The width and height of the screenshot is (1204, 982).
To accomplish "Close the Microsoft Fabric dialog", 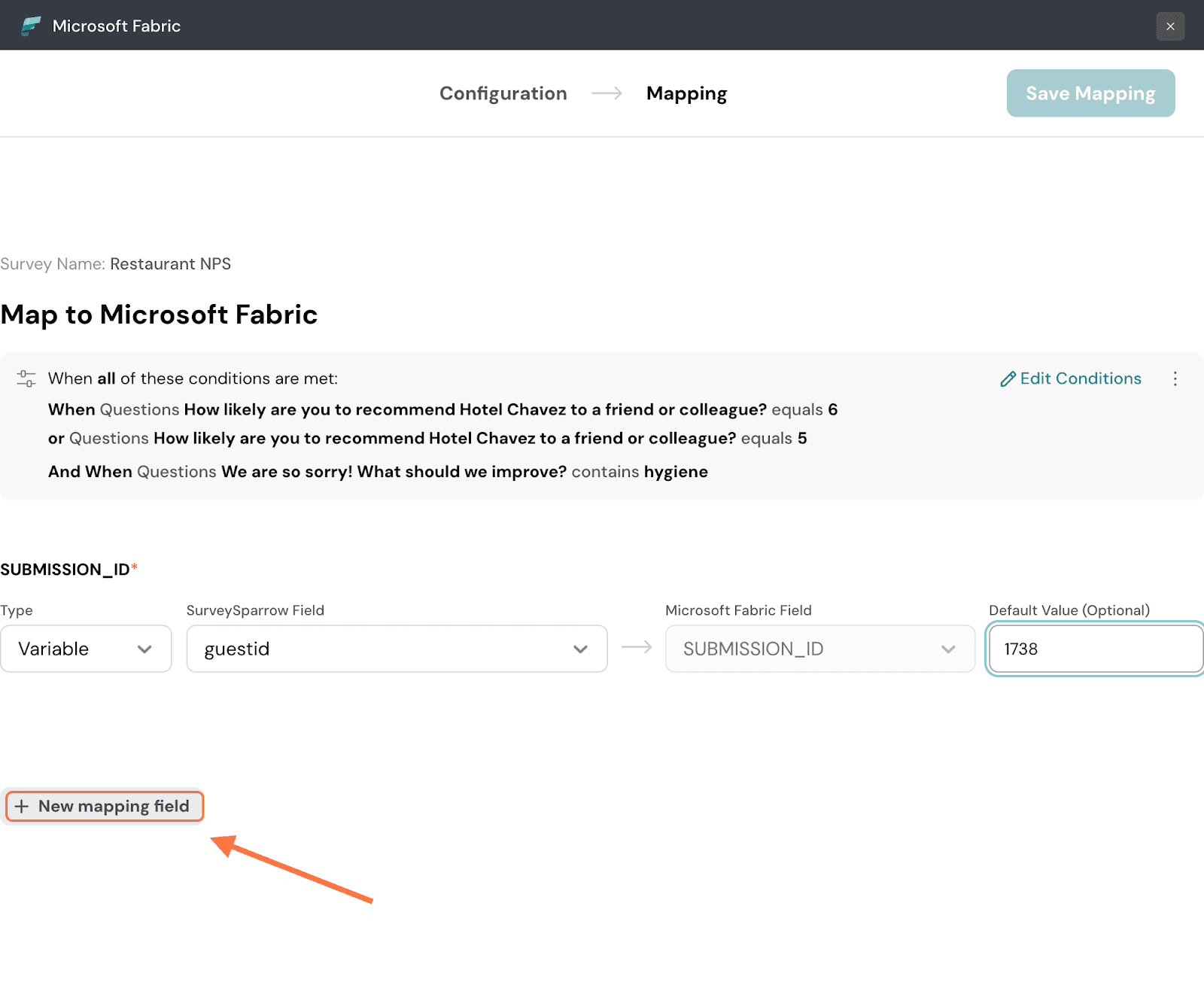I will tap(1169, 26).
